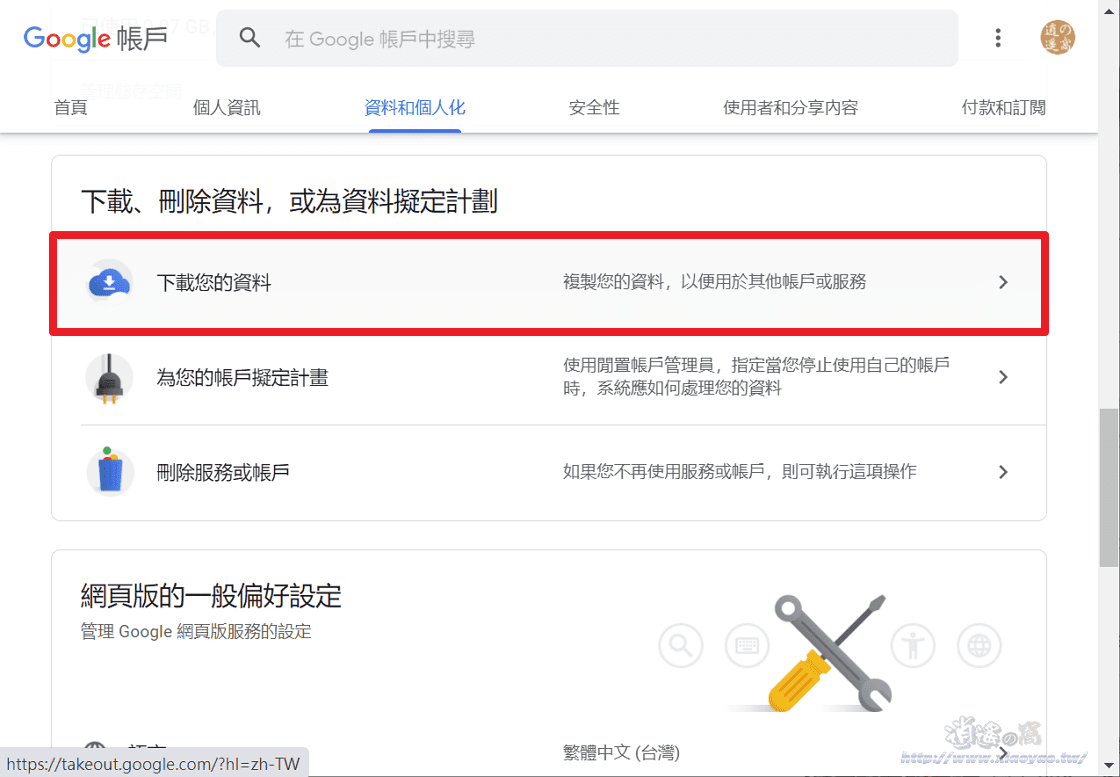Click the search magnifier icon

pos(249,38)
